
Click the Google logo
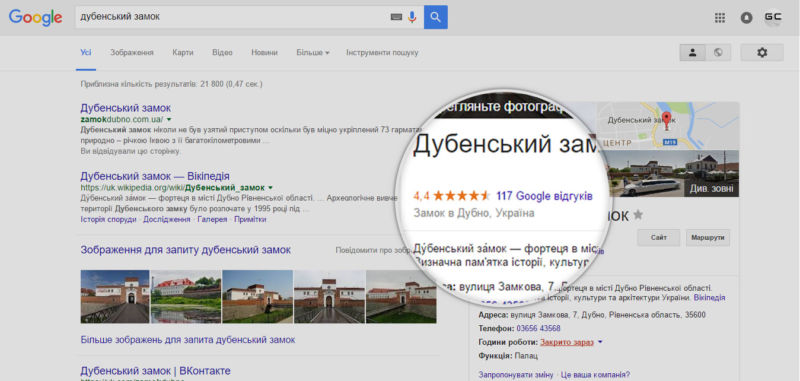tap(36, 17)
